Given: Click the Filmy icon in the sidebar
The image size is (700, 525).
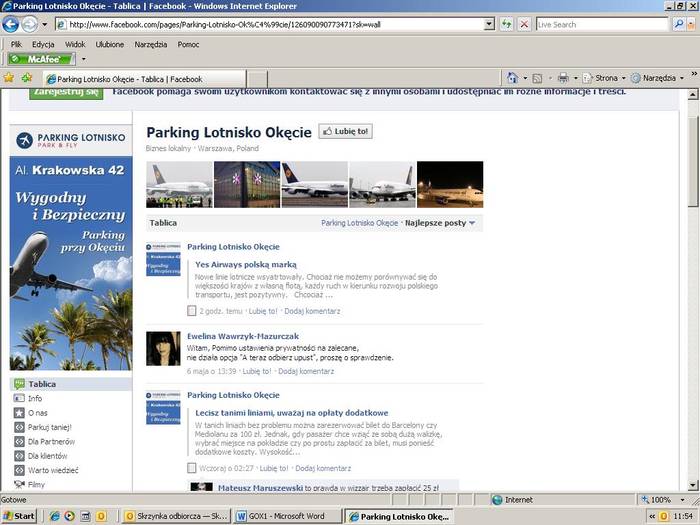Looking at the screenshot, I should tap(19, 484).
